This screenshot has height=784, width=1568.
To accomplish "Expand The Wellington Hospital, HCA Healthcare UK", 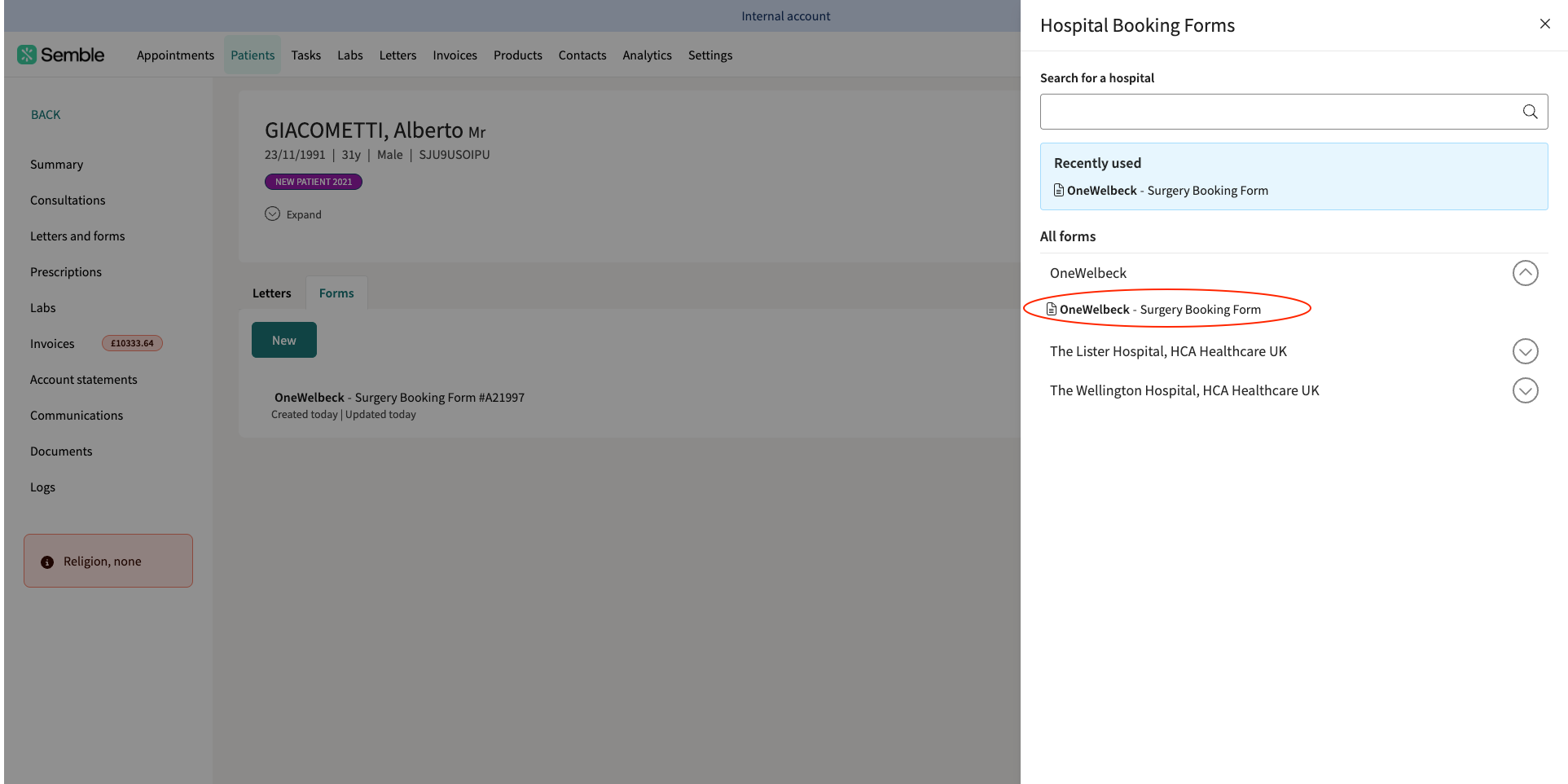I will click(x=1525, y=390).
